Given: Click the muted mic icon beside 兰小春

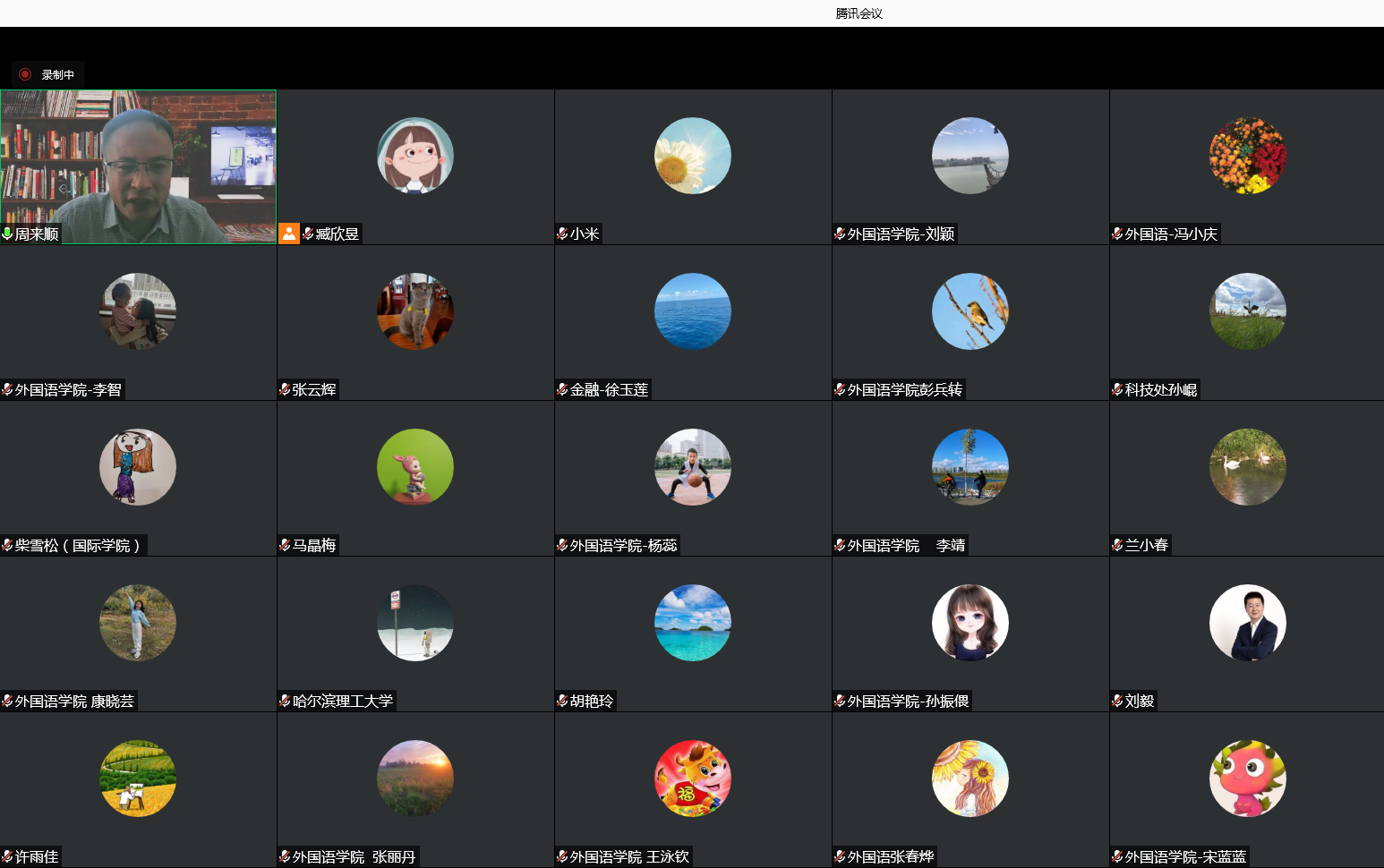Looking at the screenshot, I should 1117,545.
